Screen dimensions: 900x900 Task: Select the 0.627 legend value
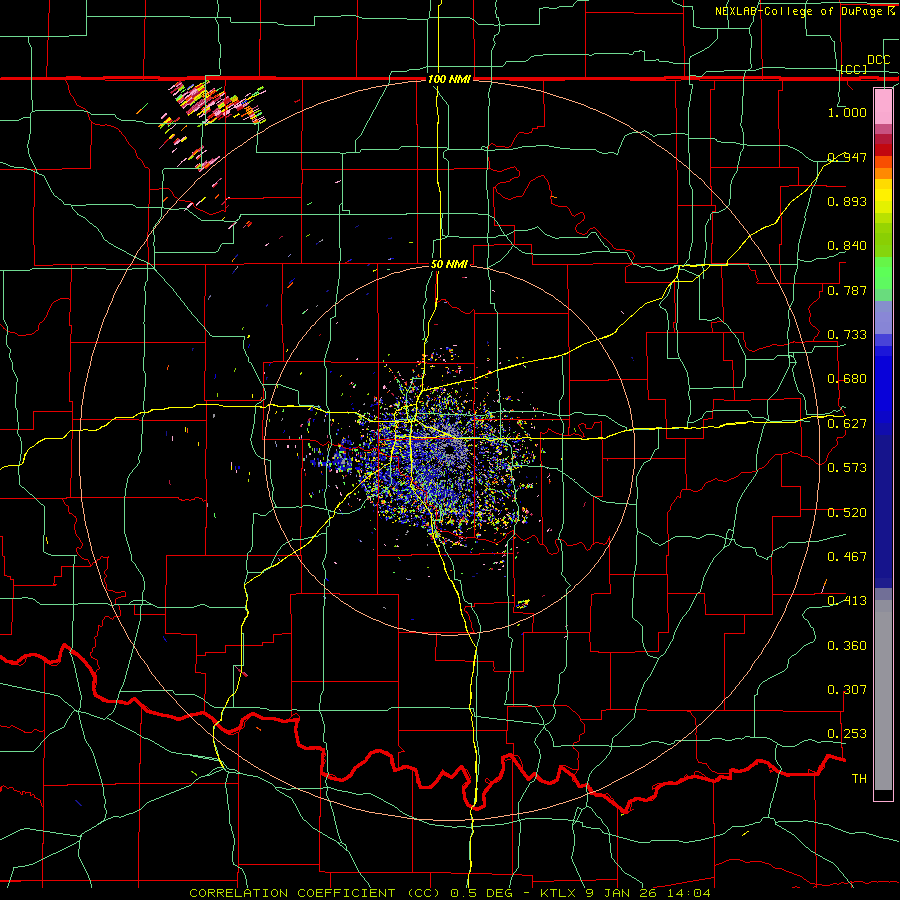click(847, 424)
